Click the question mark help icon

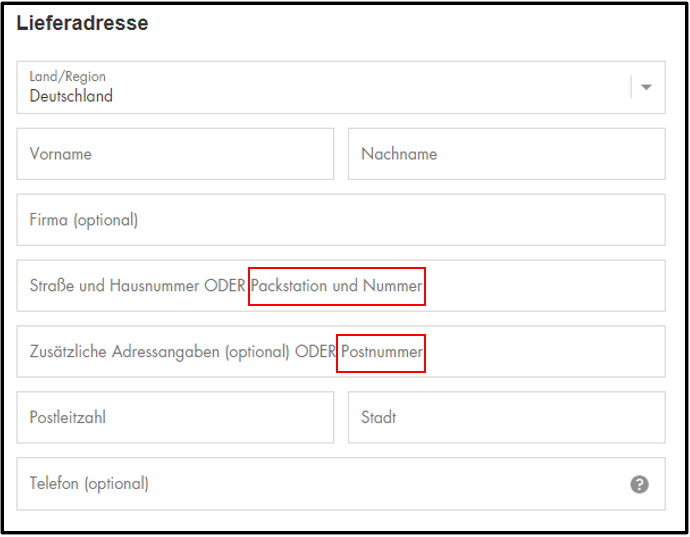(639, 484)
